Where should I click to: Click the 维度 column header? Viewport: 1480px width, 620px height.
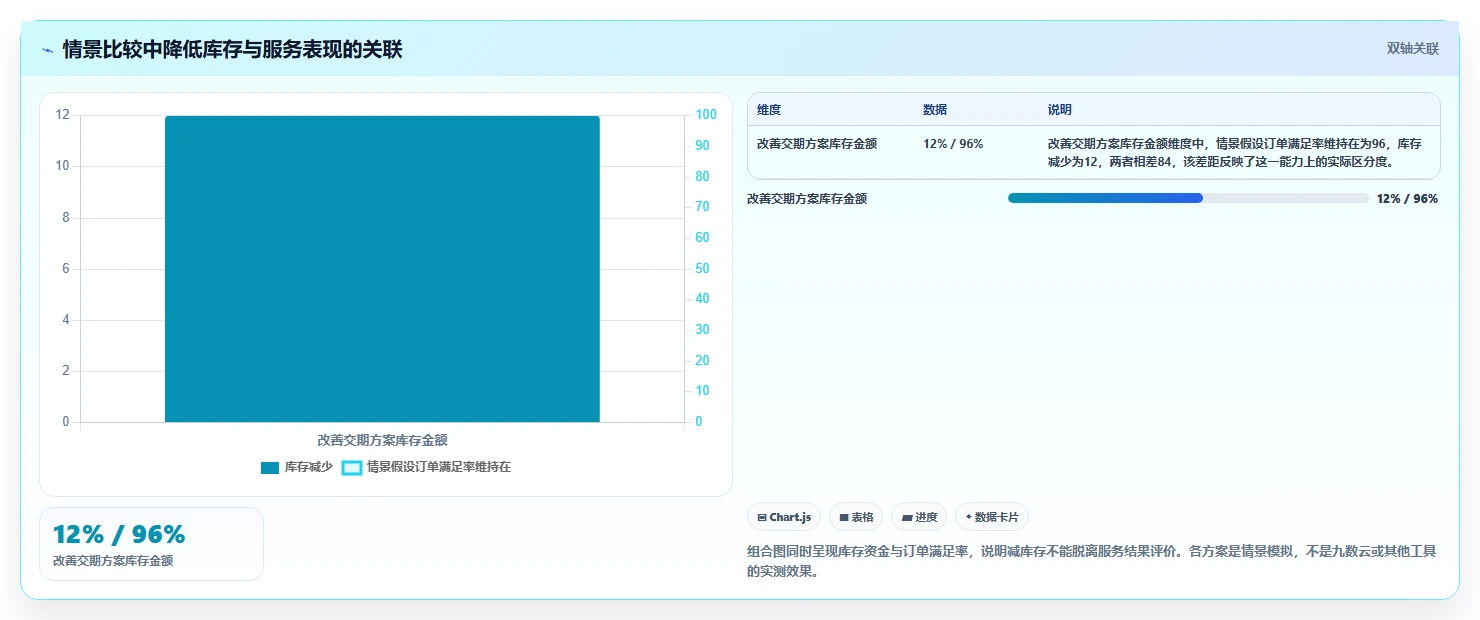(769, 110)
